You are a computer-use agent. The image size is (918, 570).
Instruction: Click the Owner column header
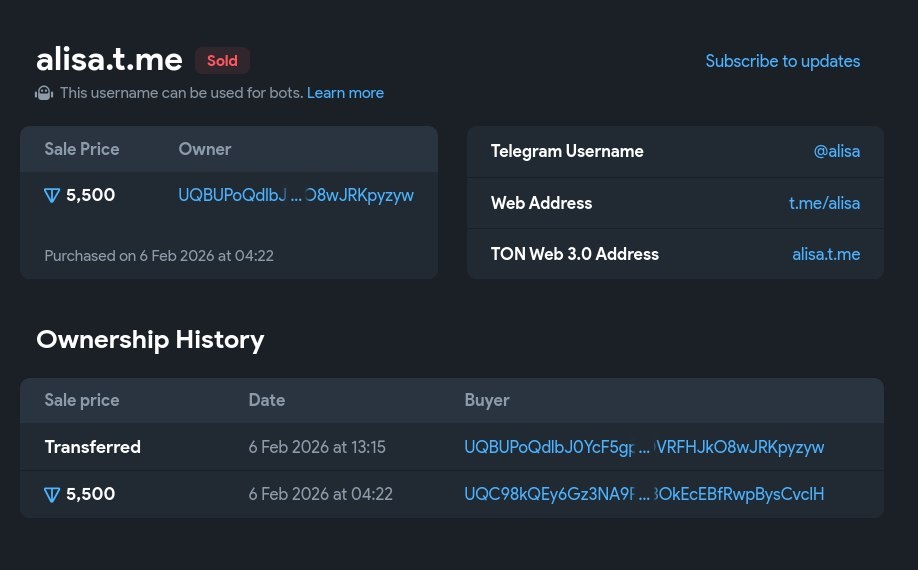[x=205, y=149]
